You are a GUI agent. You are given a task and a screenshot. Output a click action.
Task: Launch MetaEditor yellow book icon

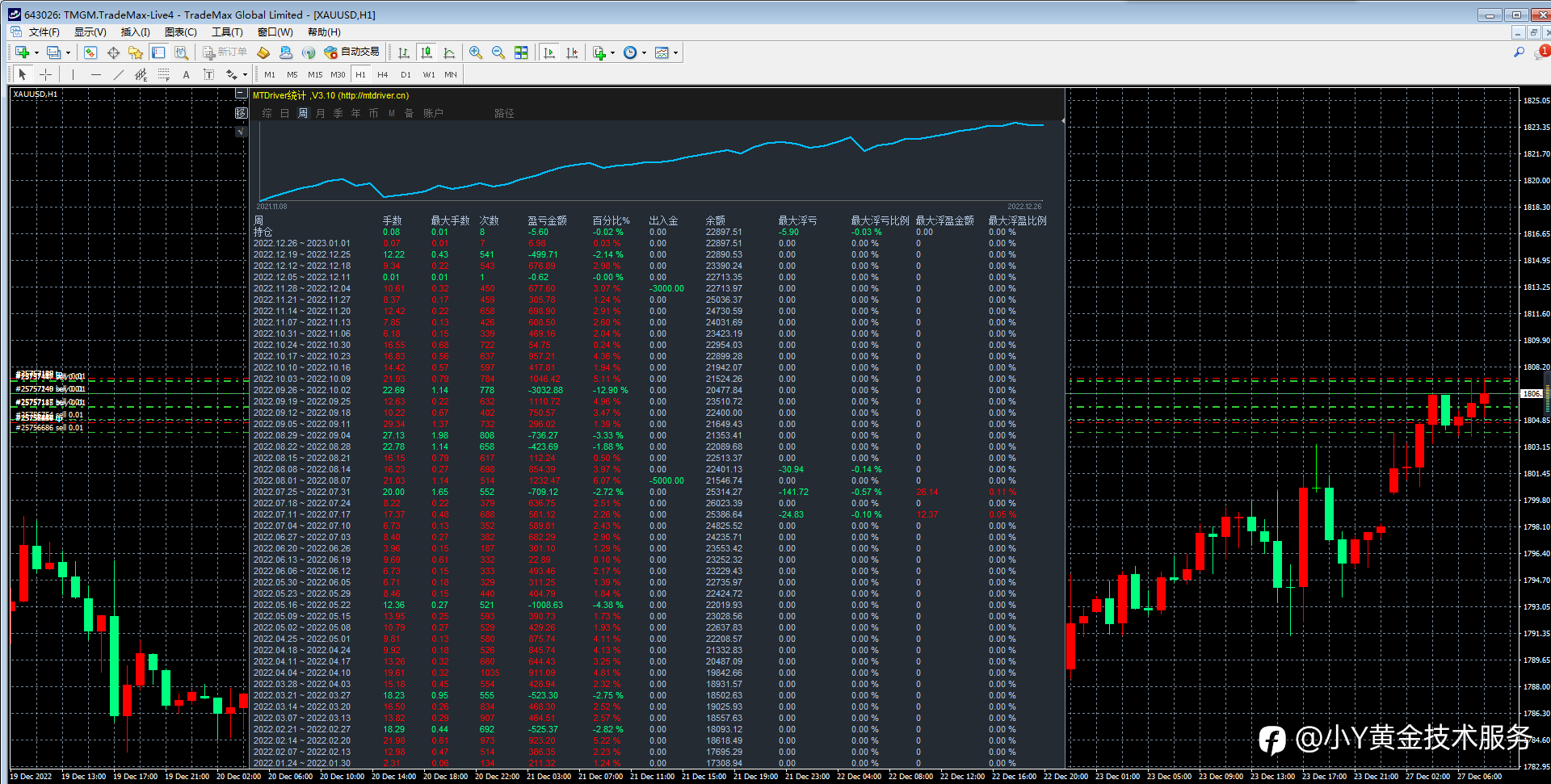click(x=263, y=52)
